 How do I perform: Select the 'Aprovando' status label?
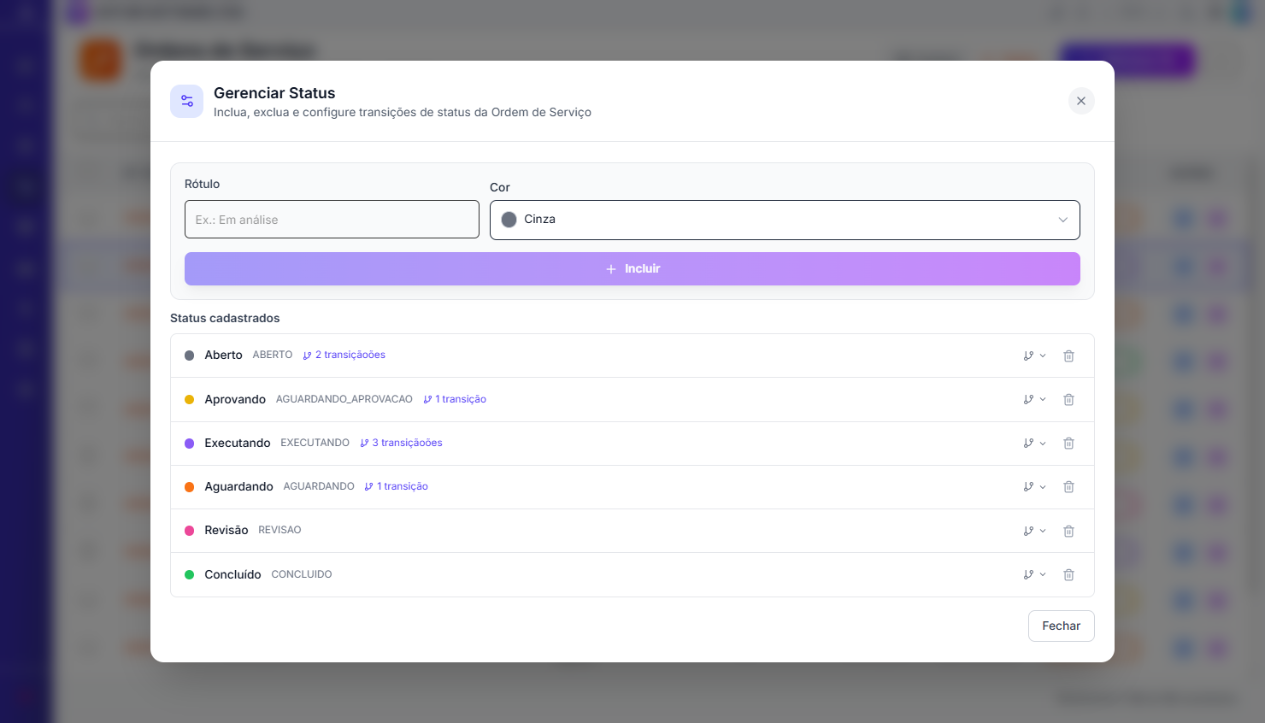coord(235,399)
